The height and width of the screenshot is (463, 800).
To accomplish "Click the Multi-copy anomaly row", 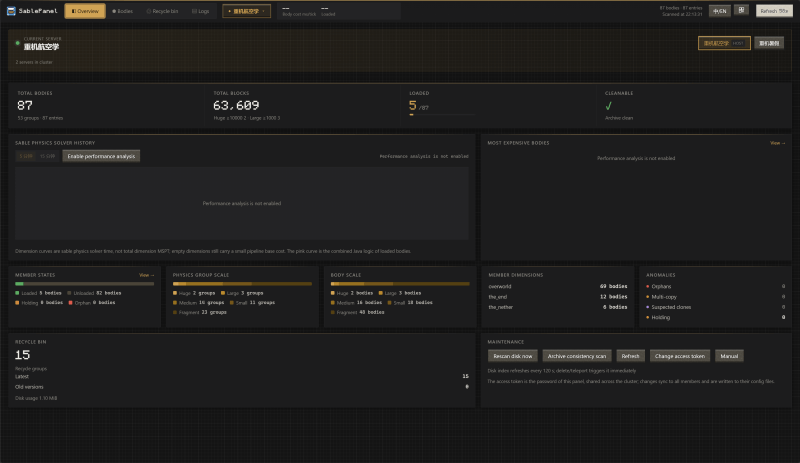I will coord(715,297).
